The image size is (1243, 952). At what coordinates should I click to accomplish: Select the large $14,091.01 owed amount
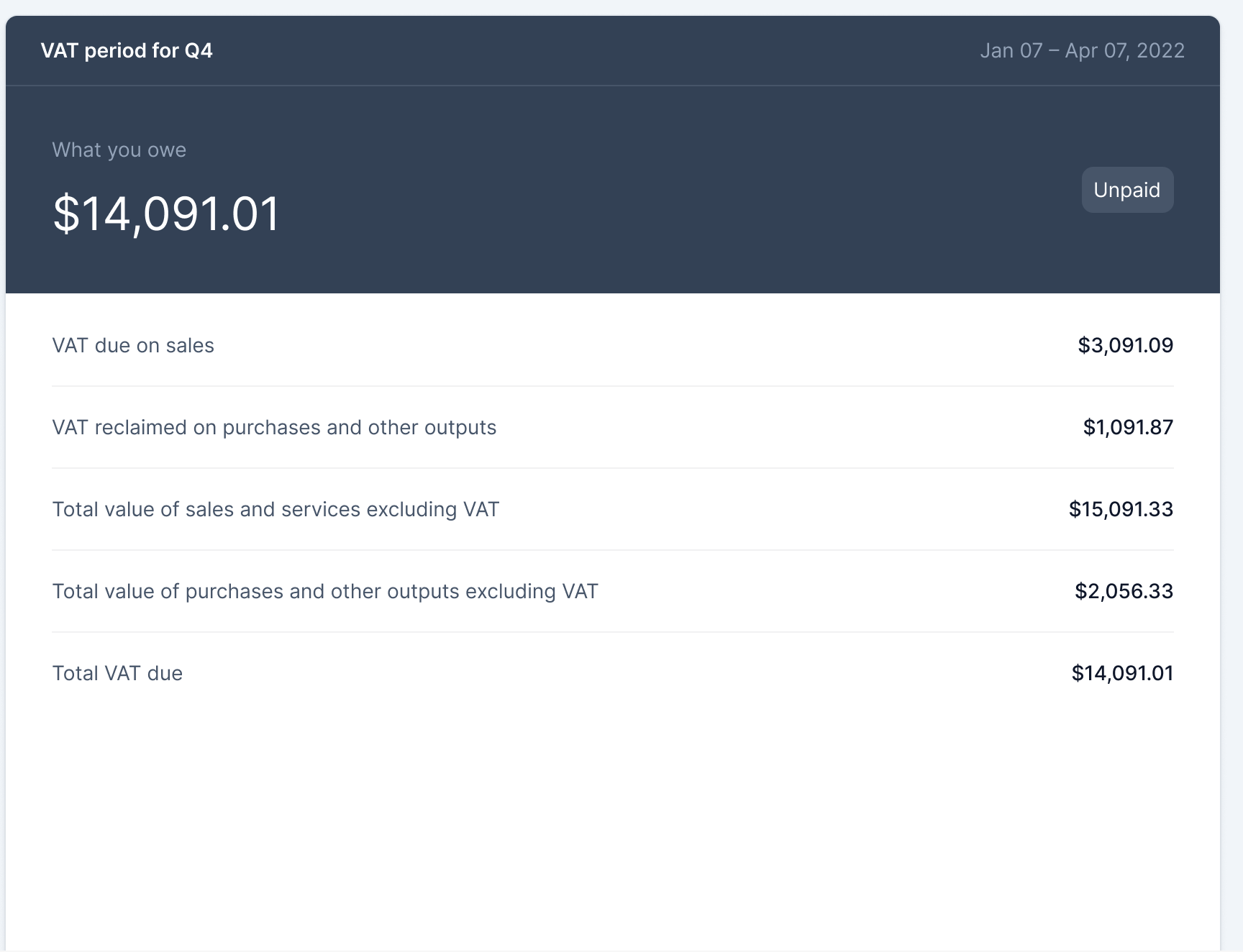[x=166, y=214]
